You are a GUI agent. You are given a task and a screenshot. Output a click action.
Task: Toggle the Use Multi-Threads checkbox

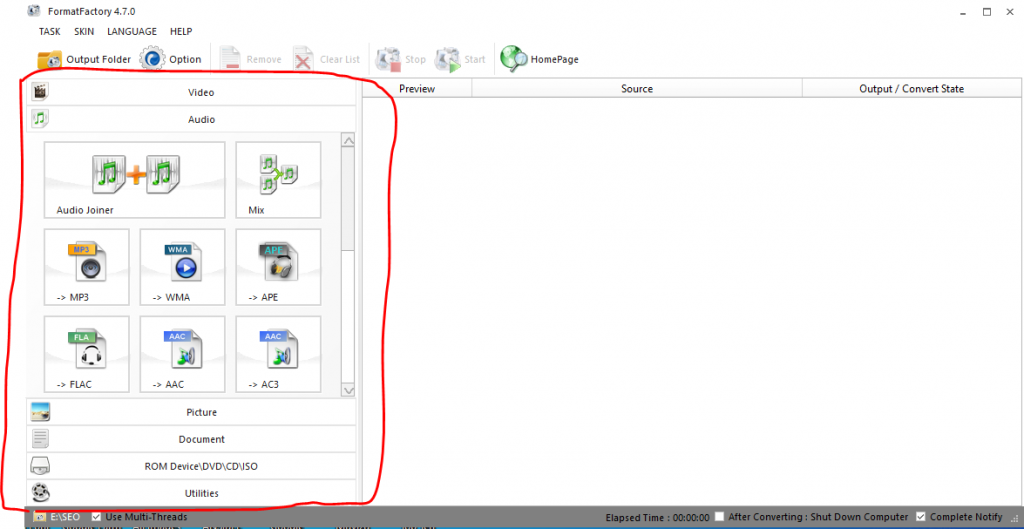tap(96, 517)
